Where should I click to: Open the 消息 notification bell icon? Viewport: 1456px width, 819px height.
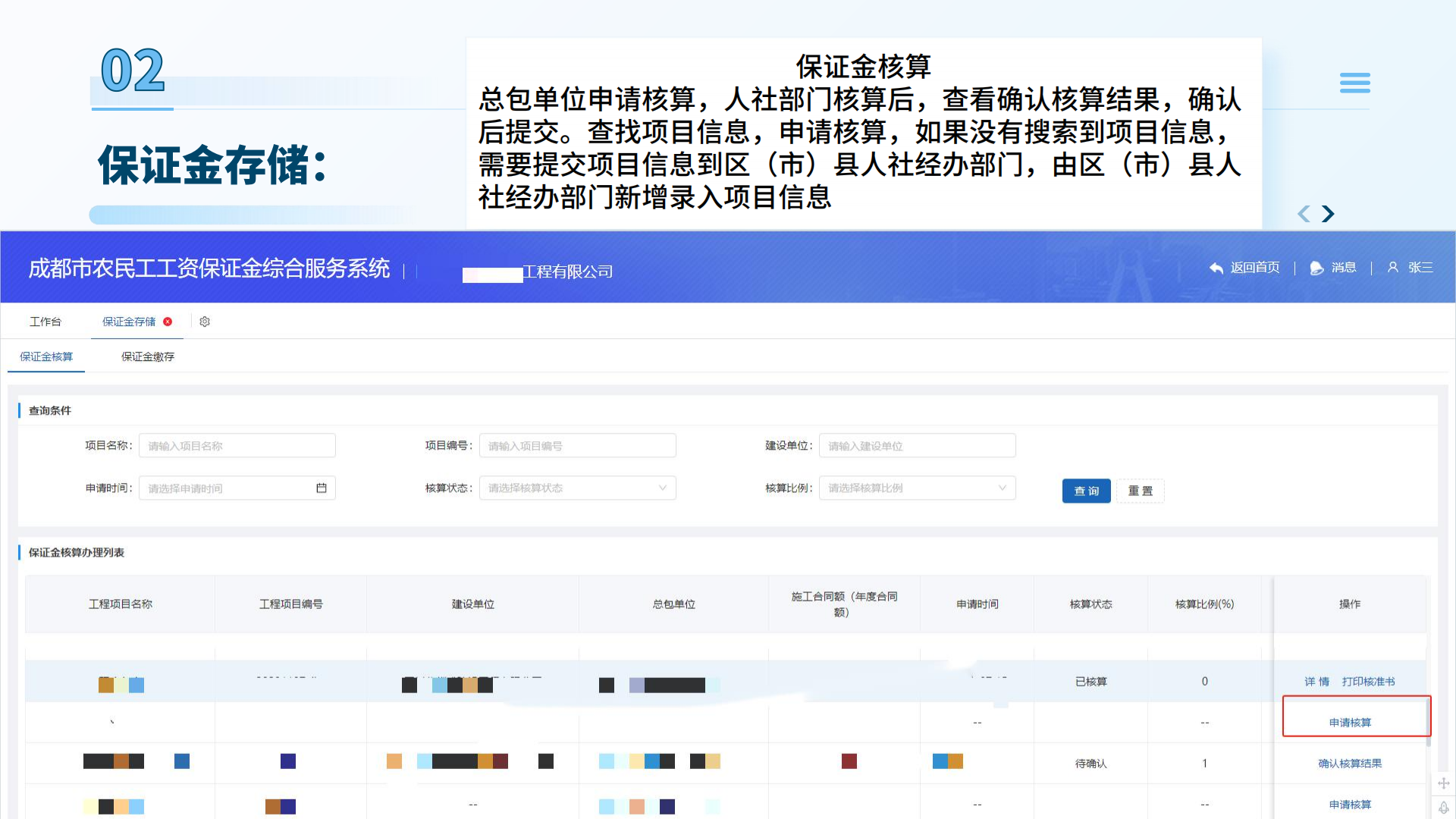(1316, 268)
